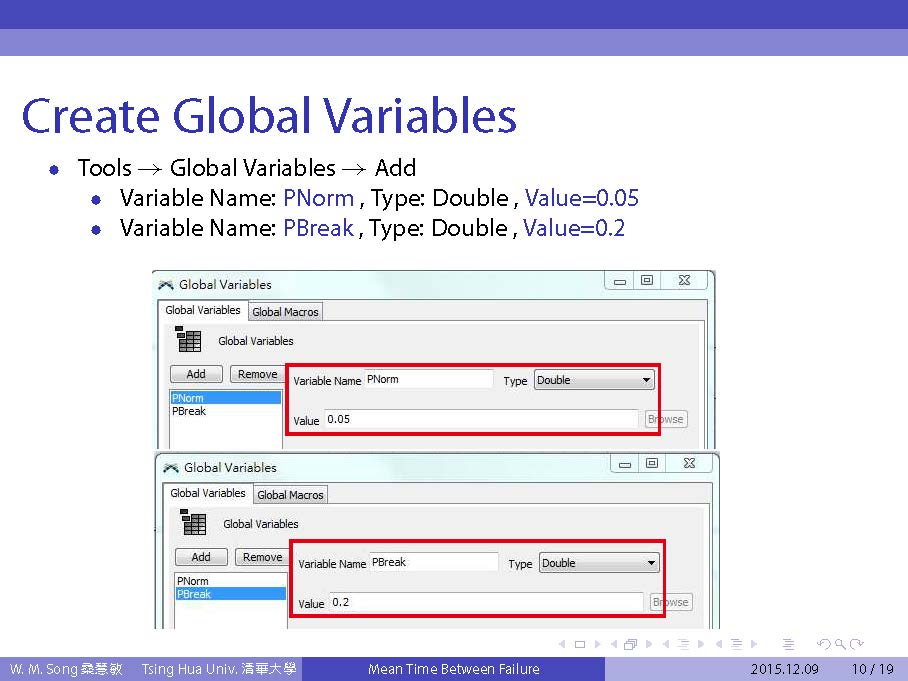Switch to Global Macros tab in PNorm dialog

pos(285,312)
